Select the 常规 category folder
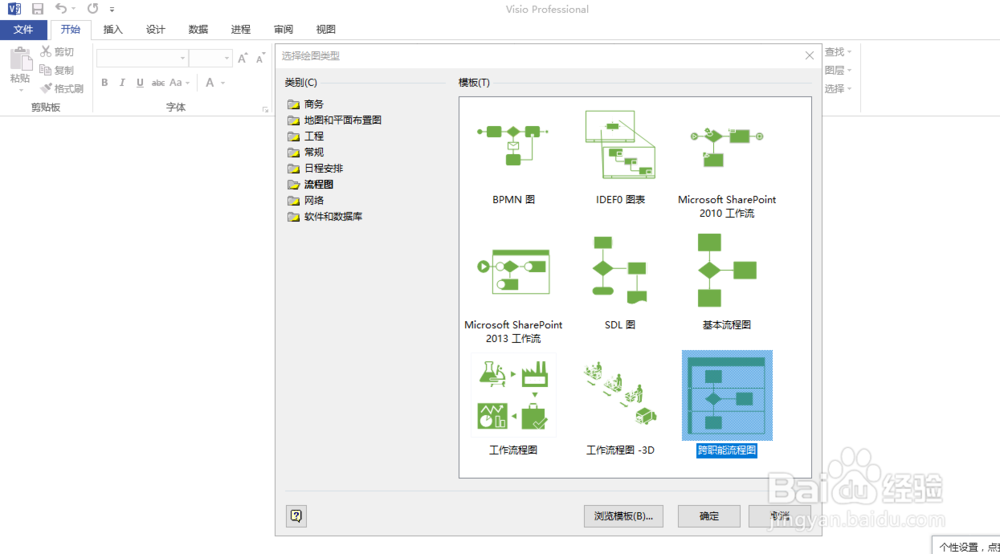This screenshot has width=1000, height=554. pyautogui.click(x=305, y=152)
